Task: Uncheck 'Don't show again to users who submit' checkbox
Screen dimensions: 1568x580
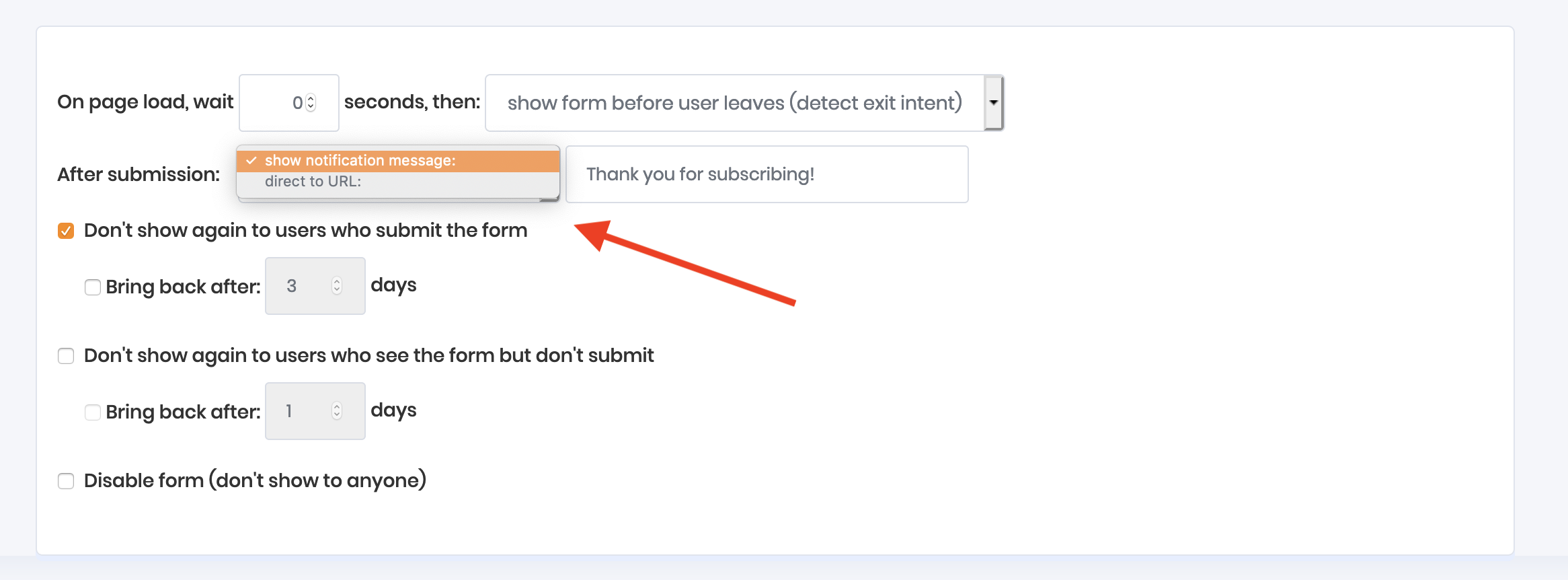Action: coord(66,231)
